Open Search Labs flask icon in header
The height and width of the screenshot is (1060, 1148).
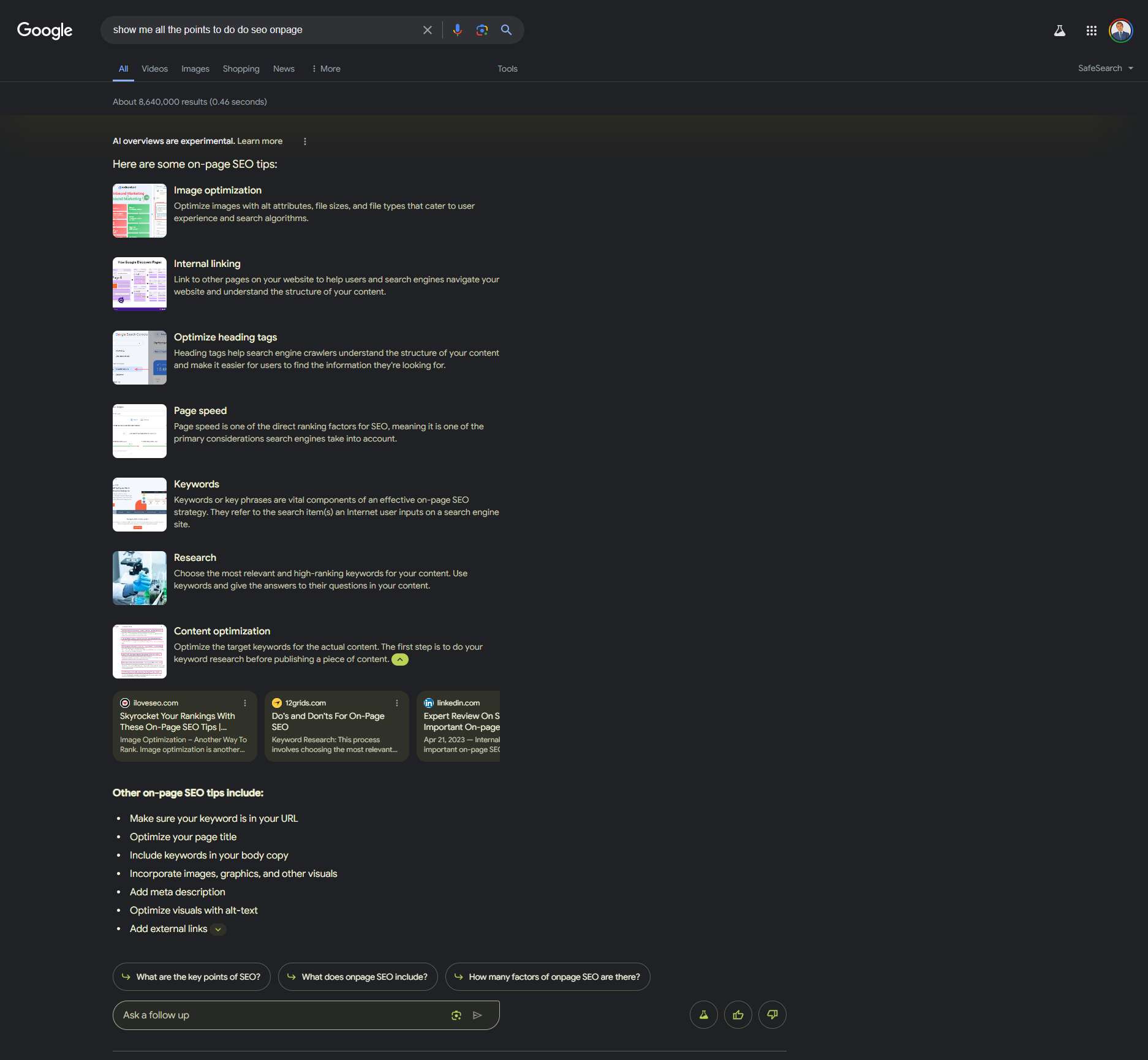(x=1059, y=31)
